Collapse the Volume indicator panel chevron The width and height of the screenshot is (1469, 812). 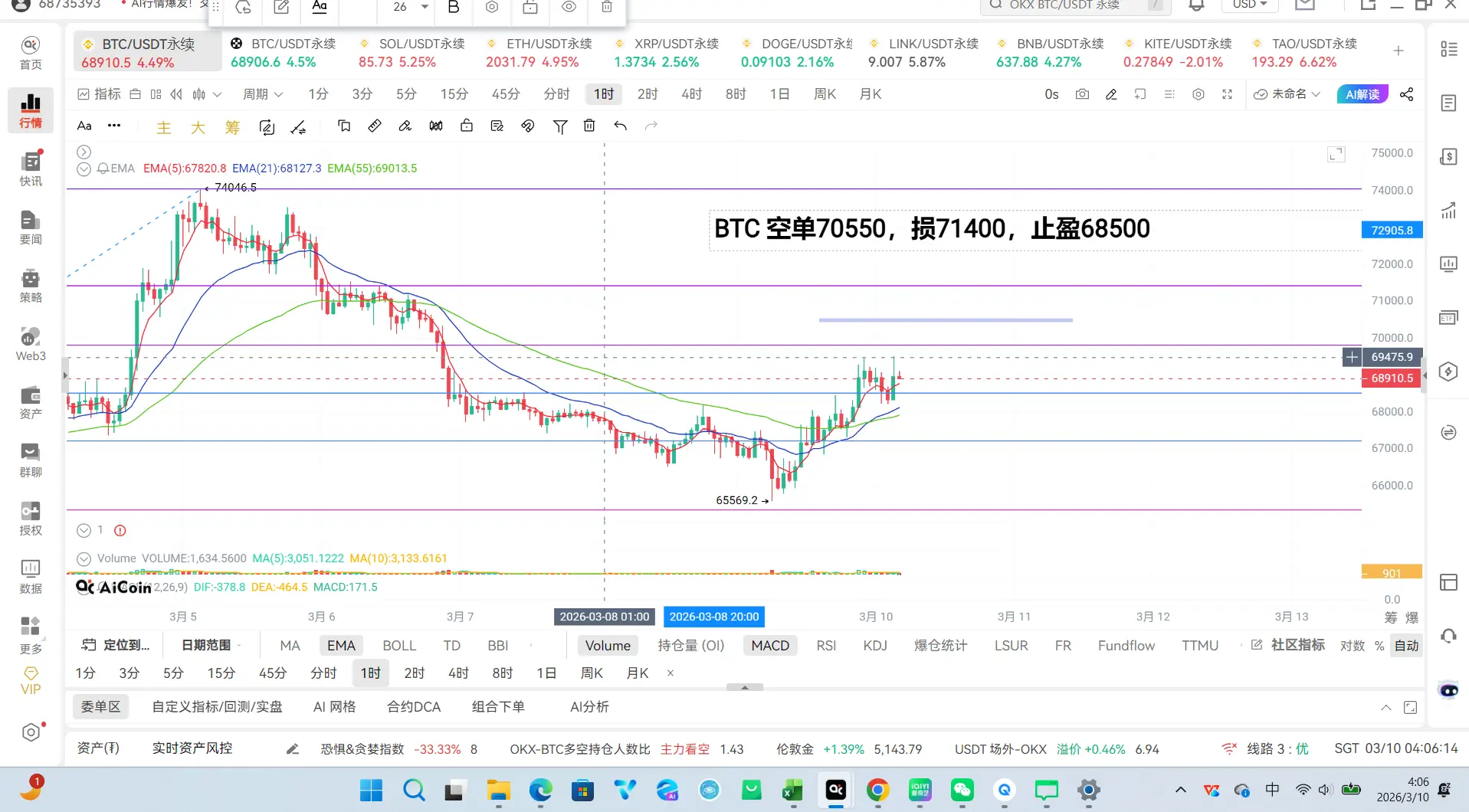coord(84,558)
